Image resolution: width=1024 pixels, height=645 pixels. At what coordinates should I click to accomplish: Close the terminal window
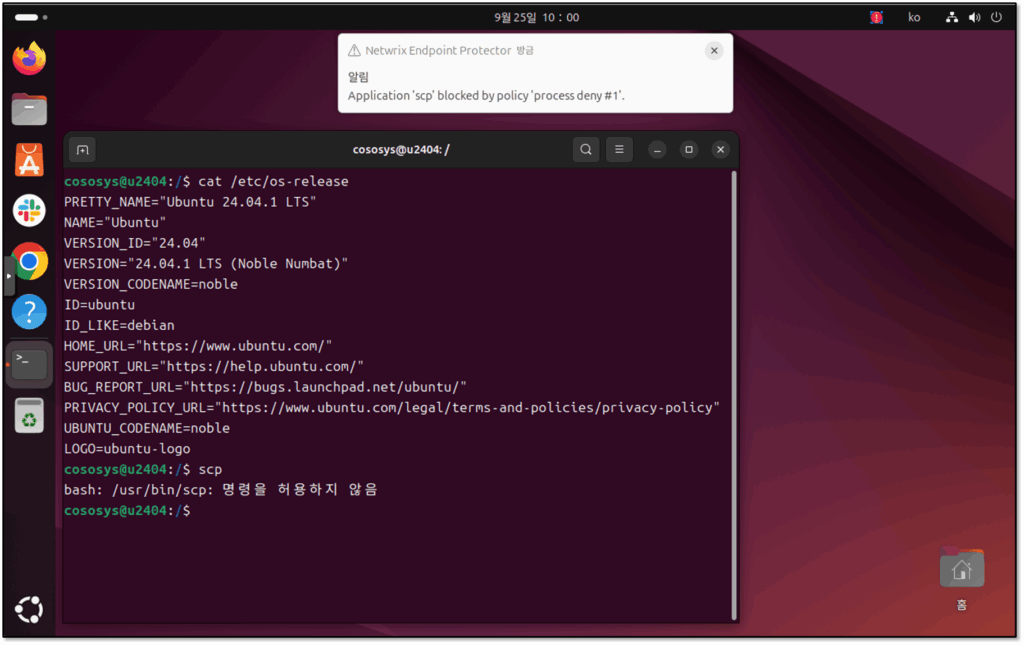(x=720, y=149)
